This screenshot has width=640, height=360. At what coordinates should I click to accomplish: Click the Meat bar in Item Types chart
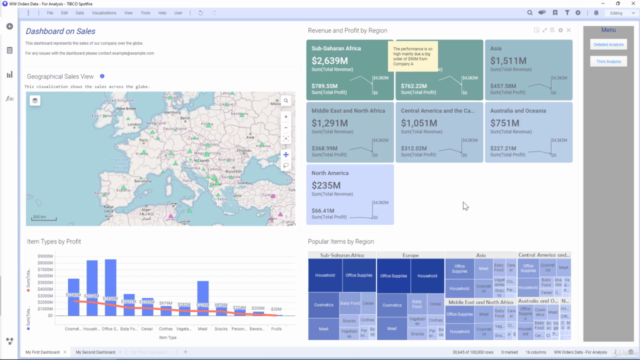203,298
